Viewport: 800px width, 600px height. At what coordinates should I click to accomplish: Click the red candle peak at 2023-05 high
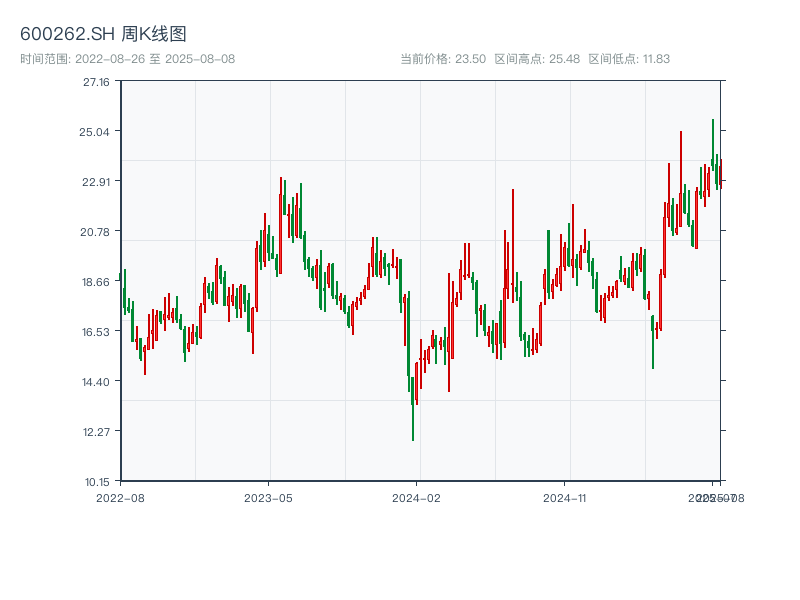point(281,226)
